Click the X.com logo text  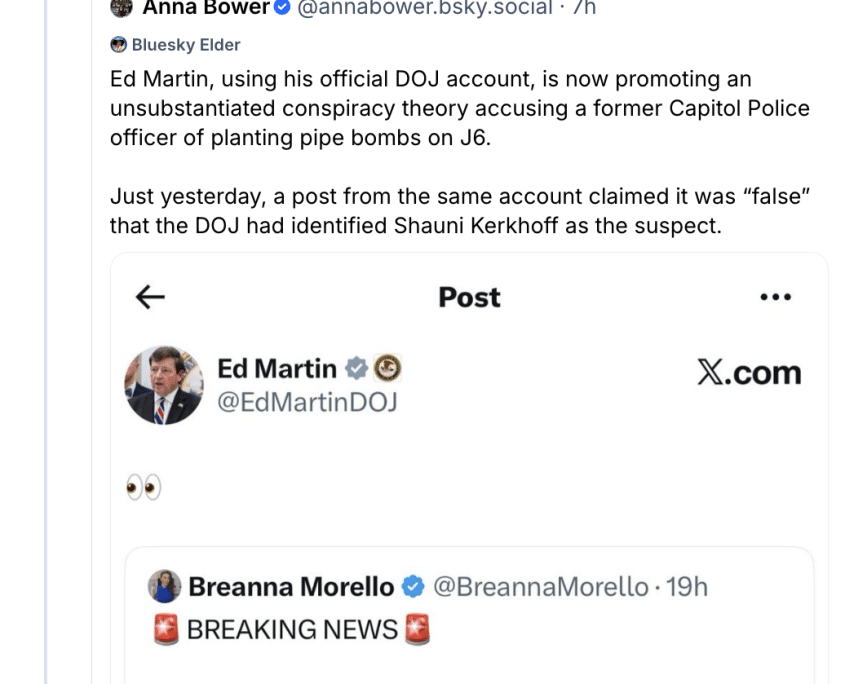(x=748, y=372)
